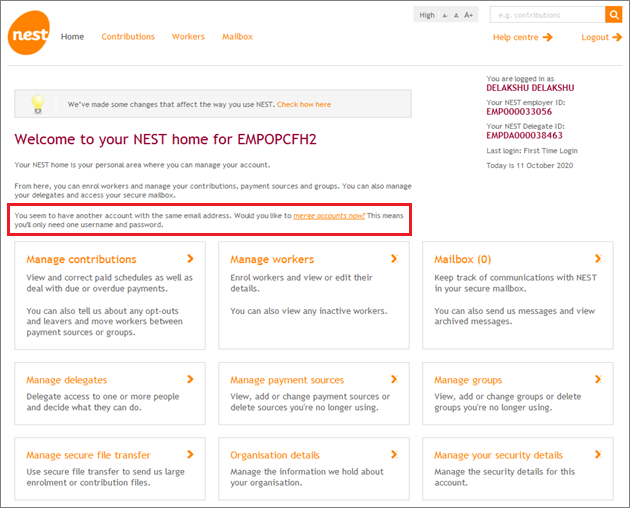The height and width of the screenshot is (508, 630).
Task: Click the Manage groups chevron arrow
Action: pyautogui.click(x=598, y=379)
